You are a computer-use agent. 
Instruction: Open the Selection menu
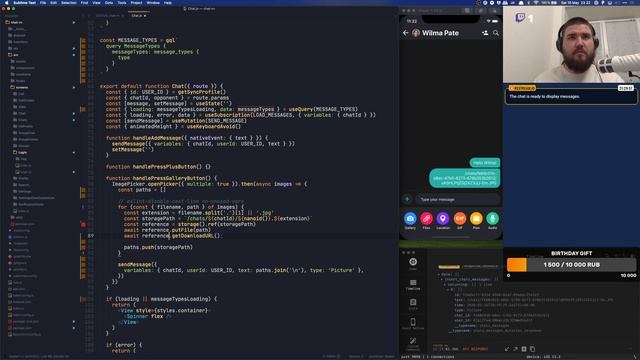(69, 2)
